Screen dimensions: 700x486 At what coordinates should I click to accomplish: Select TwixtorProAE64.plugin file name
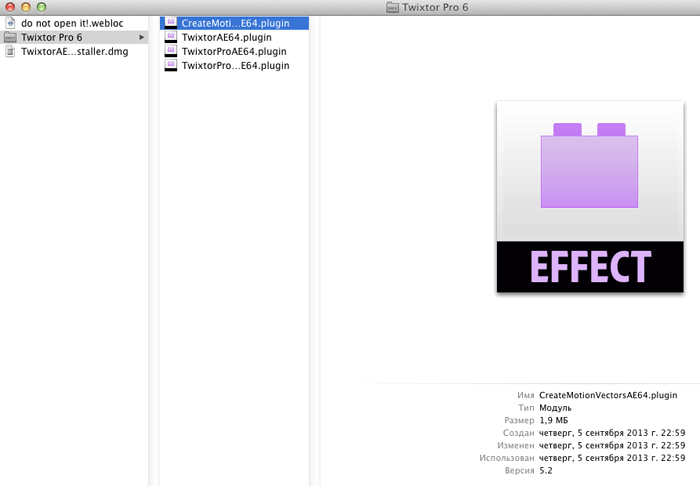point(234,51)
